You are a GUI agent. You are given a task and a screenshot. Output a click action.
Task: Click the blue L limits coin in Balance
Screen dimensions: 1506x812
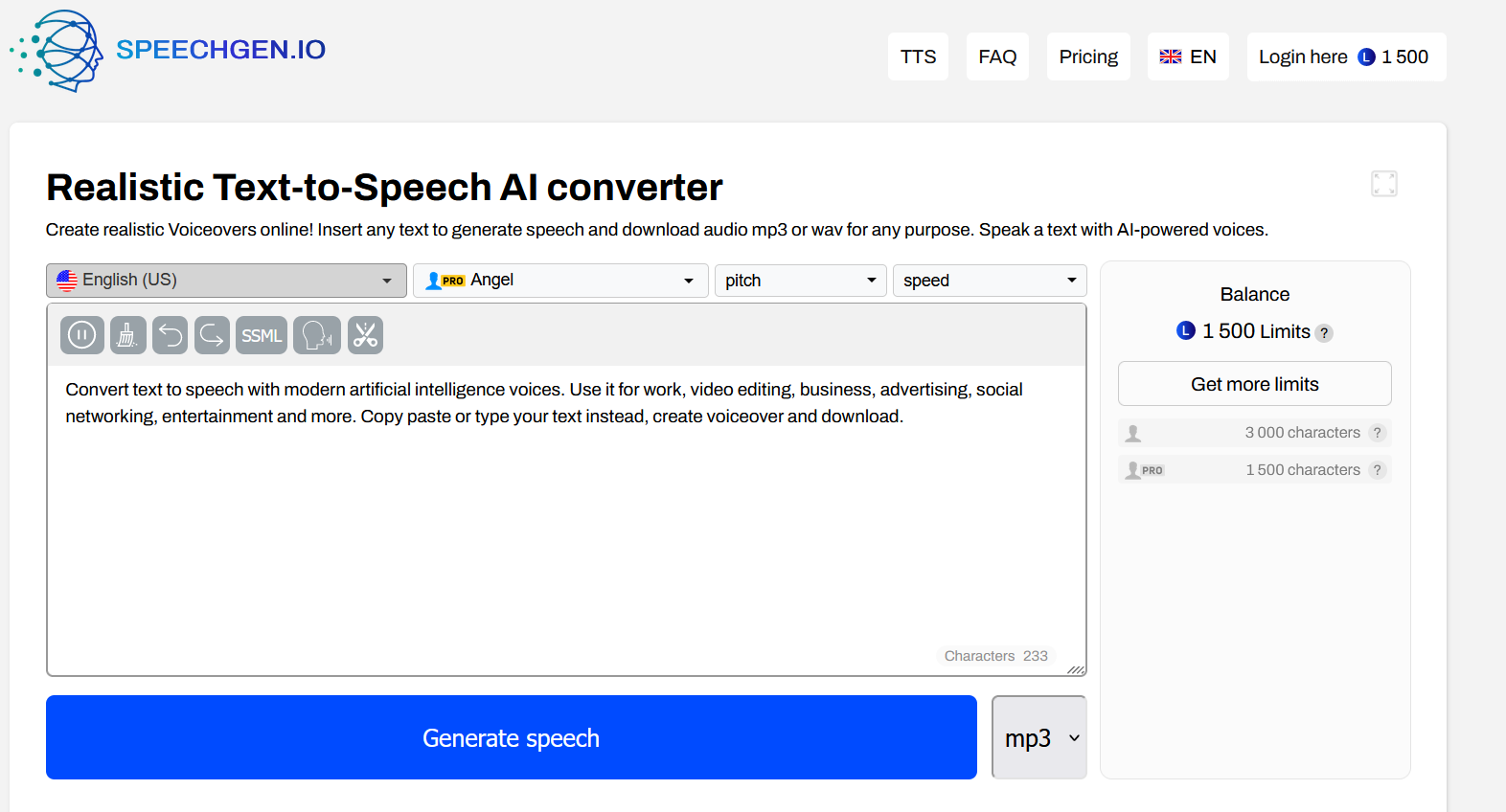(1186, 330)
